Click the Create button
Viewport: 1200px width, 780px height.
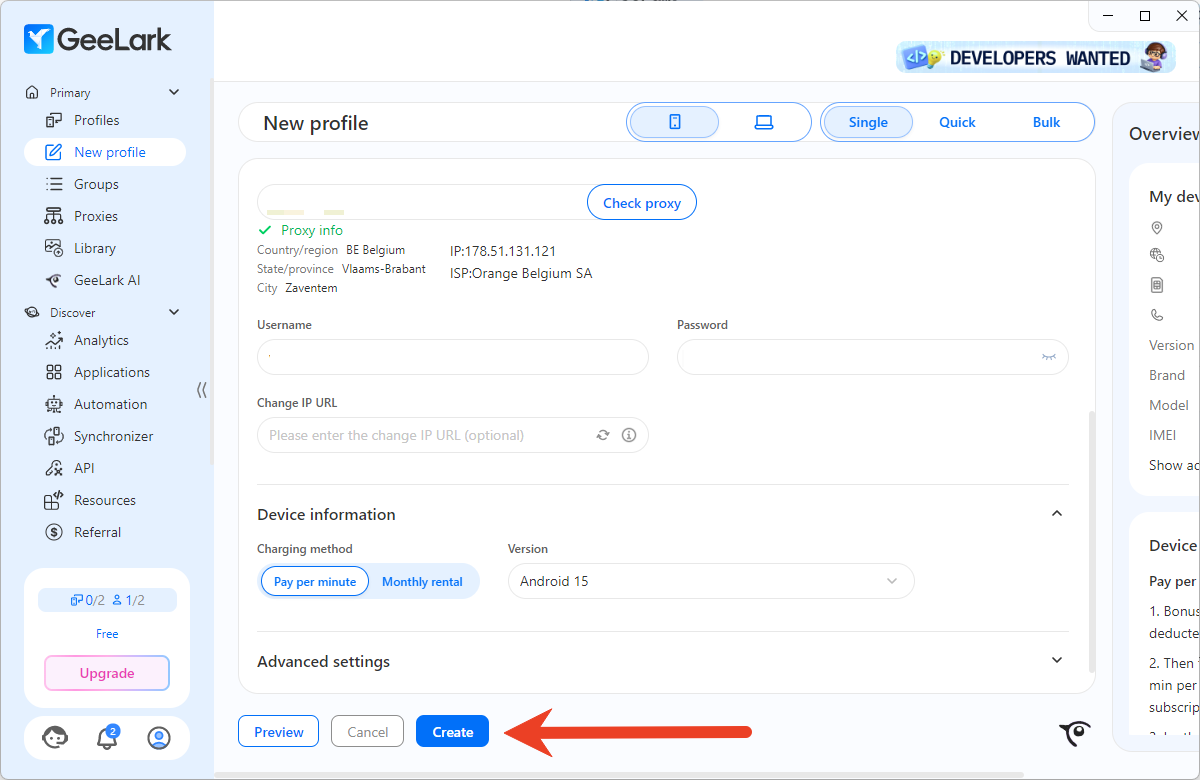click(x=452, y=732)
